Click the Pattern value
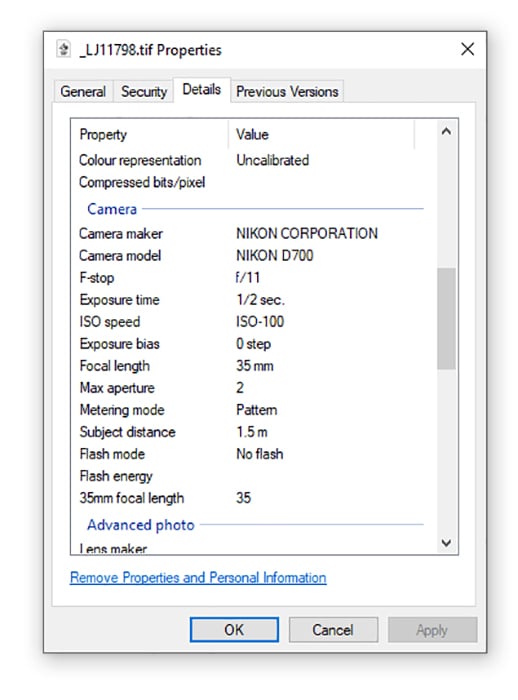This screenshot has width=518, height=700. coord(256,410)
